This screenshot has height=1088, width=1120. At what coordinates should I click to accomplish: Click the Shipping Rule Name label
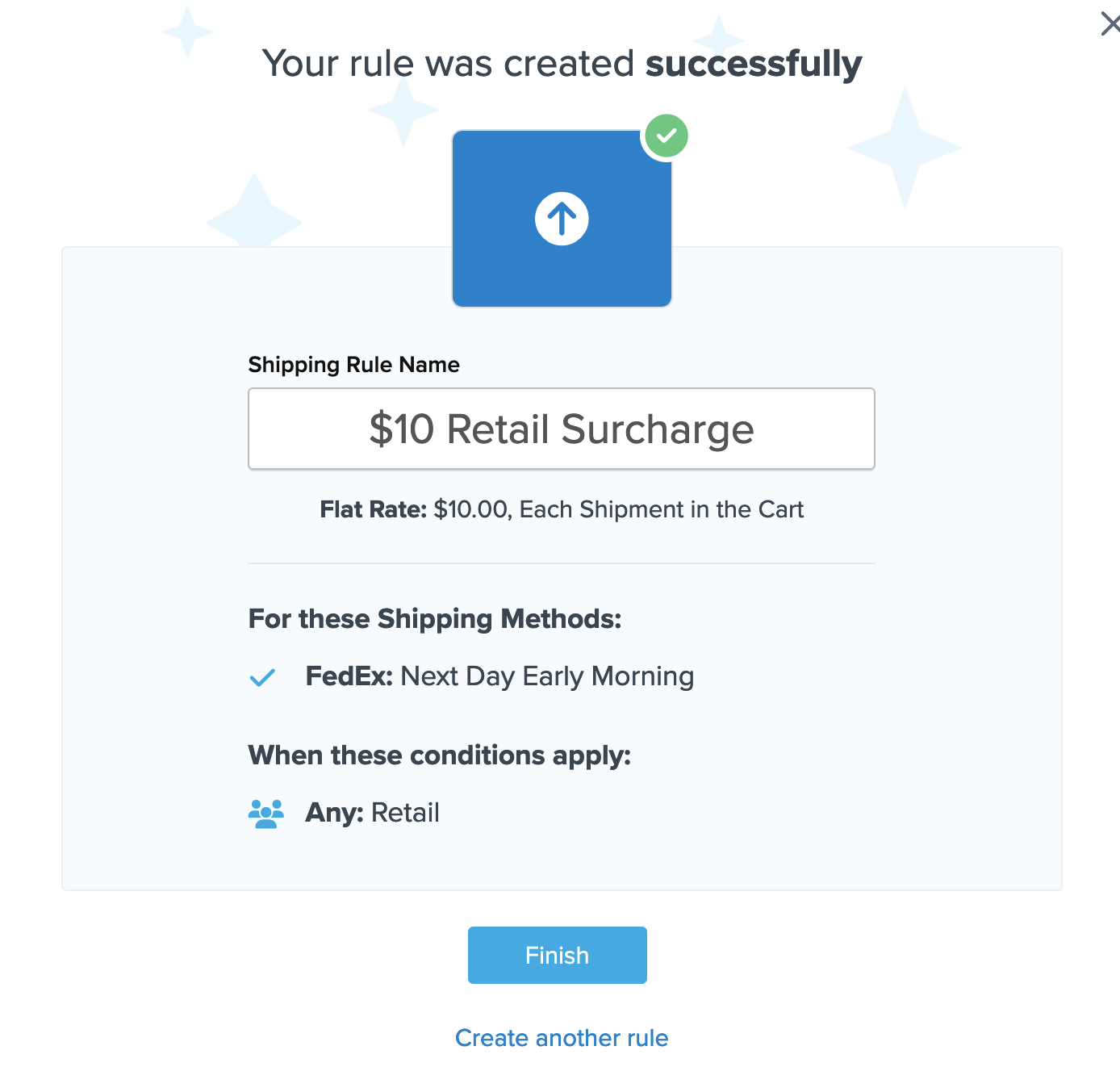tap(353, 365)
